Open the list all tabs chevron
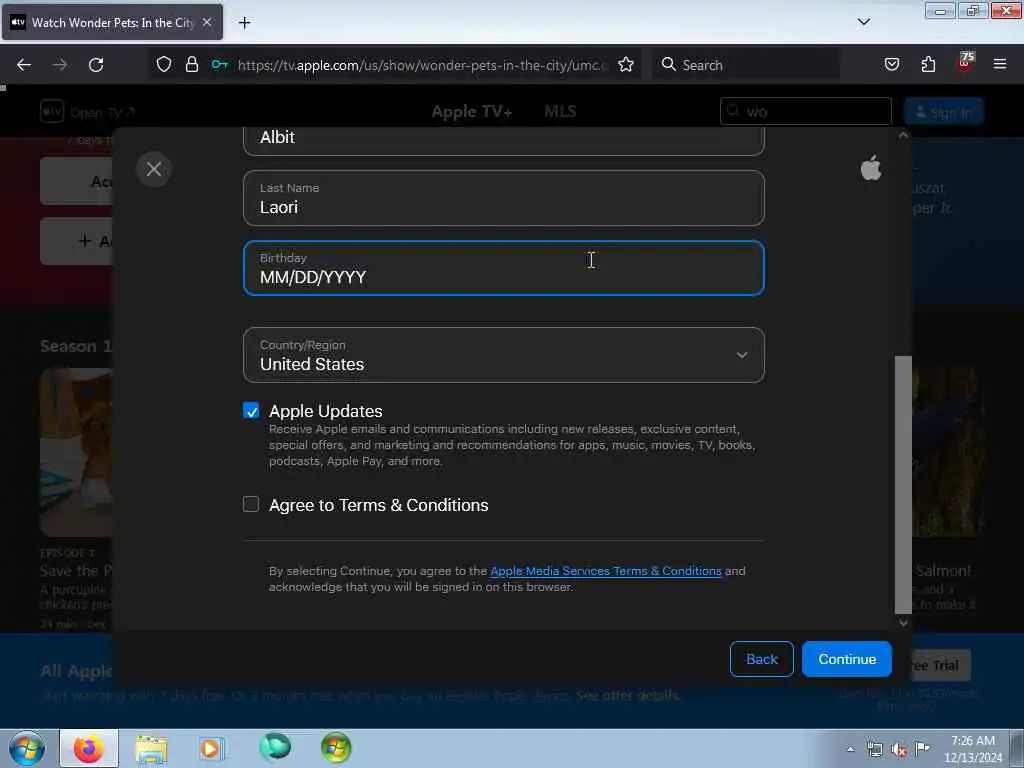This screenshot has height=768, width=1024. point(863,22)
